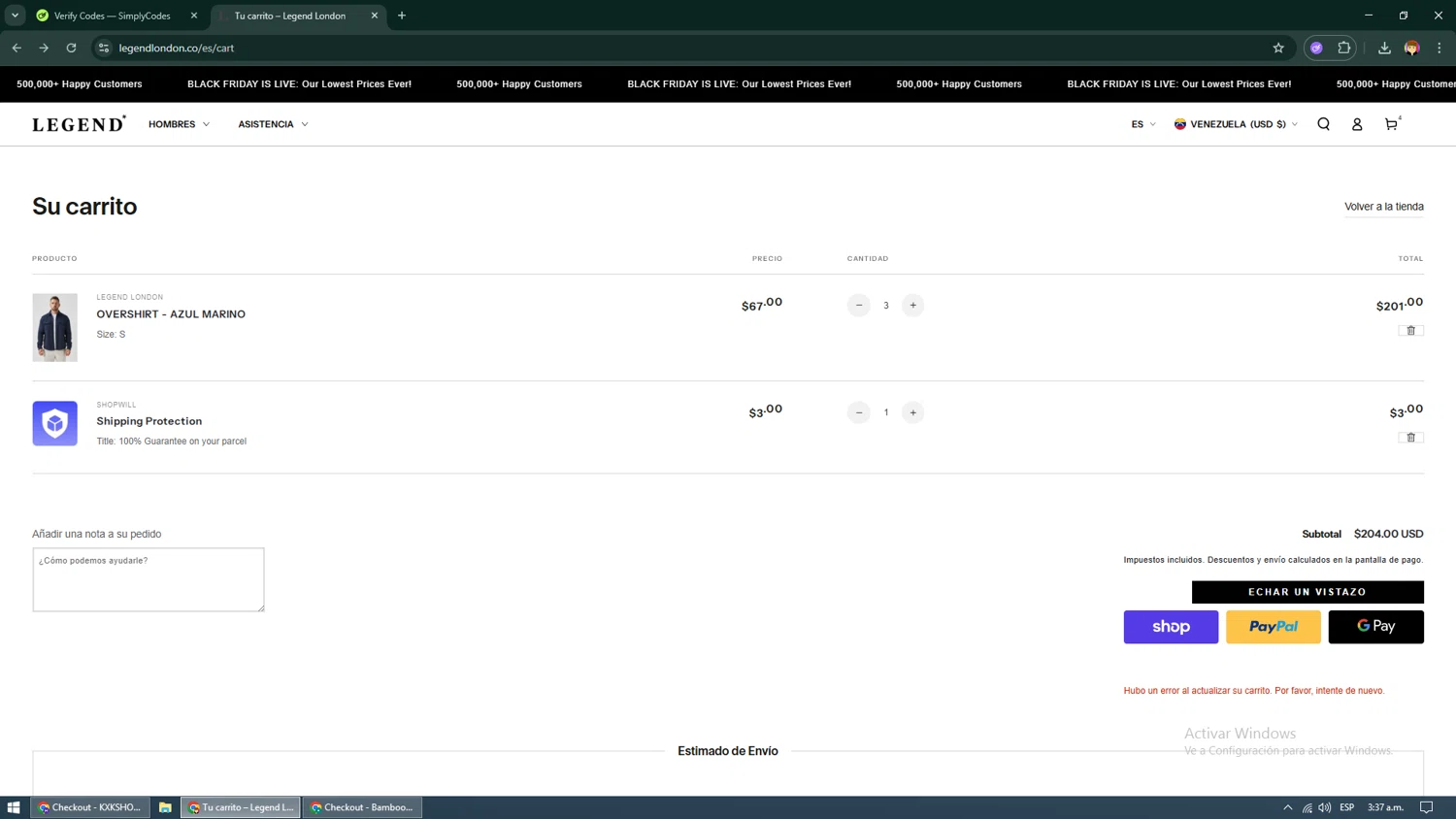
Task: Click the ECHAR UN VISTAZO checkout button
Action: 1307,592
